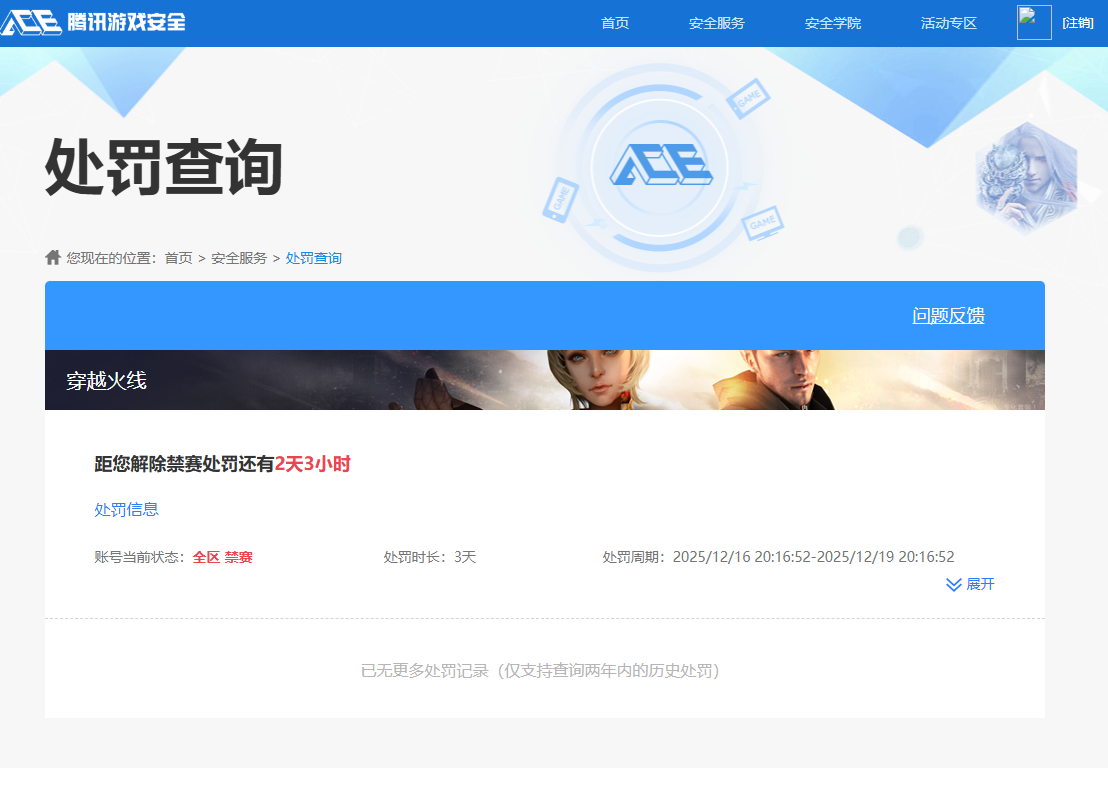1108x794 pixels.
Task: Expand the penalty details via 展开
Action: point(980,584)
